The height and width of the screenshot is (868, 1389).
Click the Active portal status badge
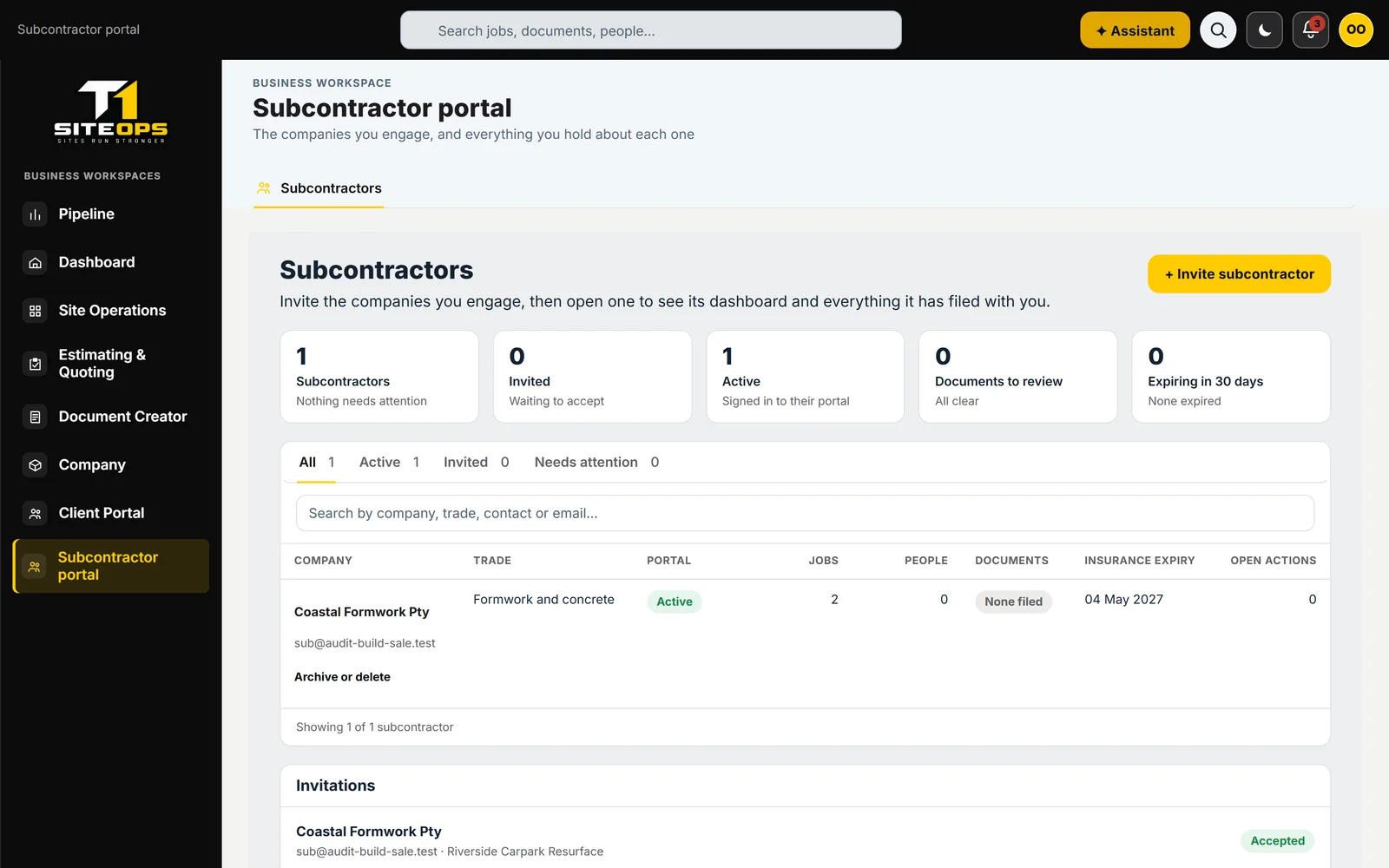(675, 602)
